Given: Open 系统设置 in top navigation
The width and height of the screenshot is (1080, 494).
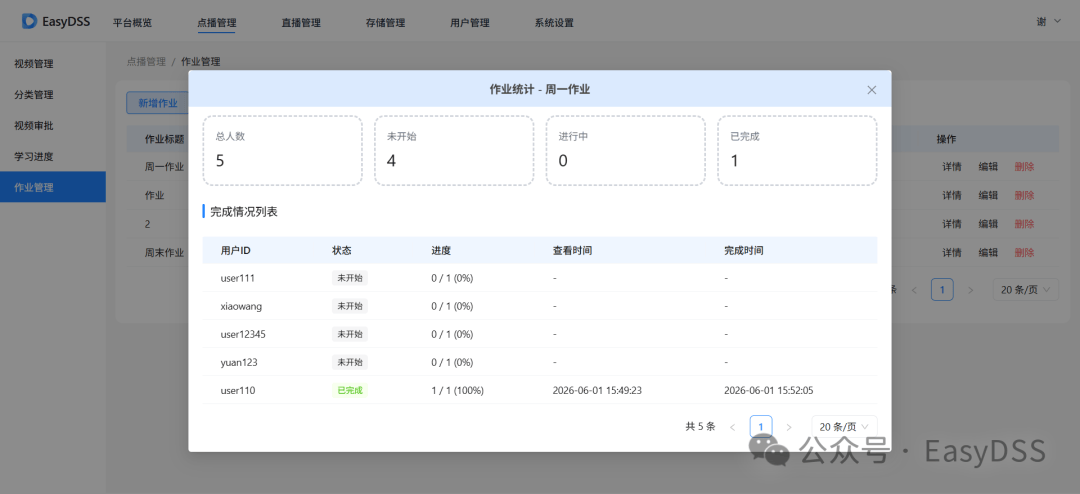Looking at the screenshot, I should click(554, 22).
